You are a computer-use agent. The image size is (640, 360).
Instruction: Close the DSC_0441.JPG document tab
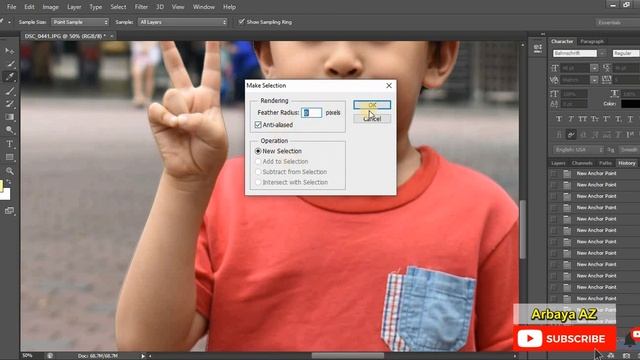coord(111,36)
